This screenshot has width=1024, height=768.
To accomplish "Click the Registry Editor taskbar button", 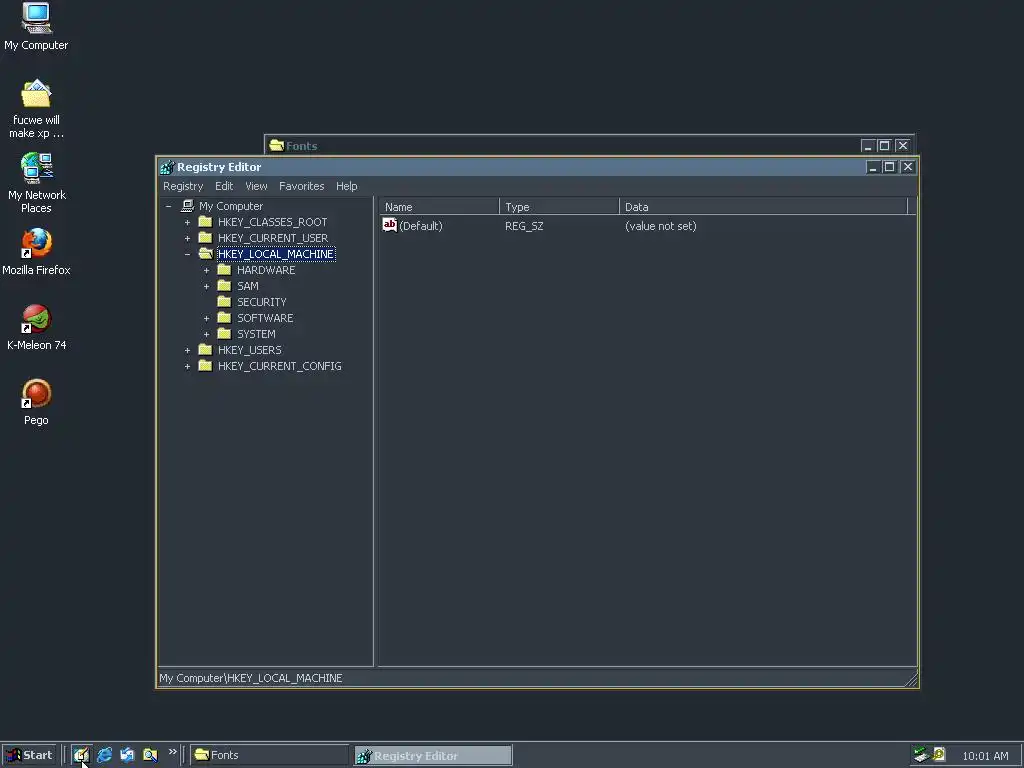I will coord(433,756).
